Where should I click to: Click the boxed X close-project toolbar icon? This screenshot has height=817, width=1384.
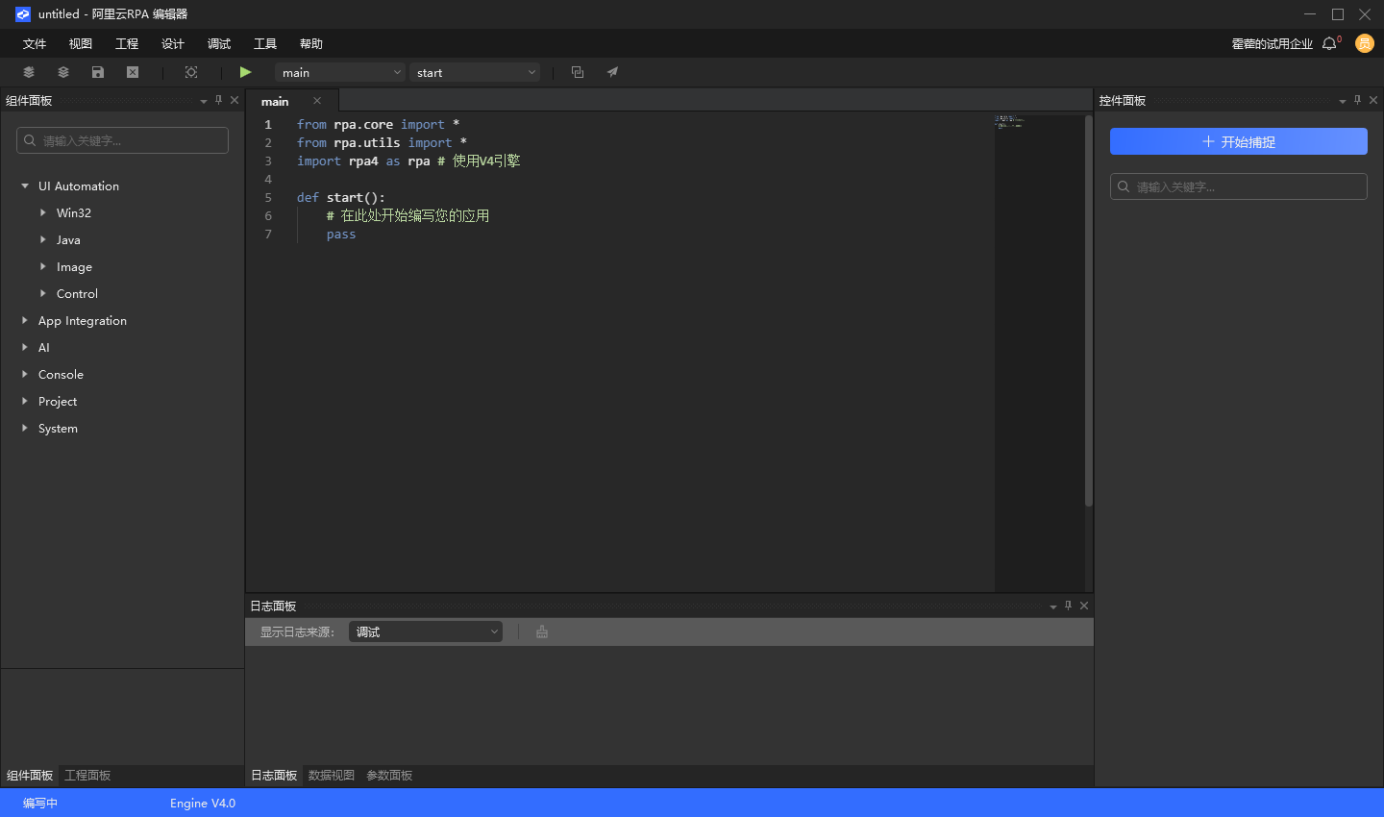(x=132, y=72)
